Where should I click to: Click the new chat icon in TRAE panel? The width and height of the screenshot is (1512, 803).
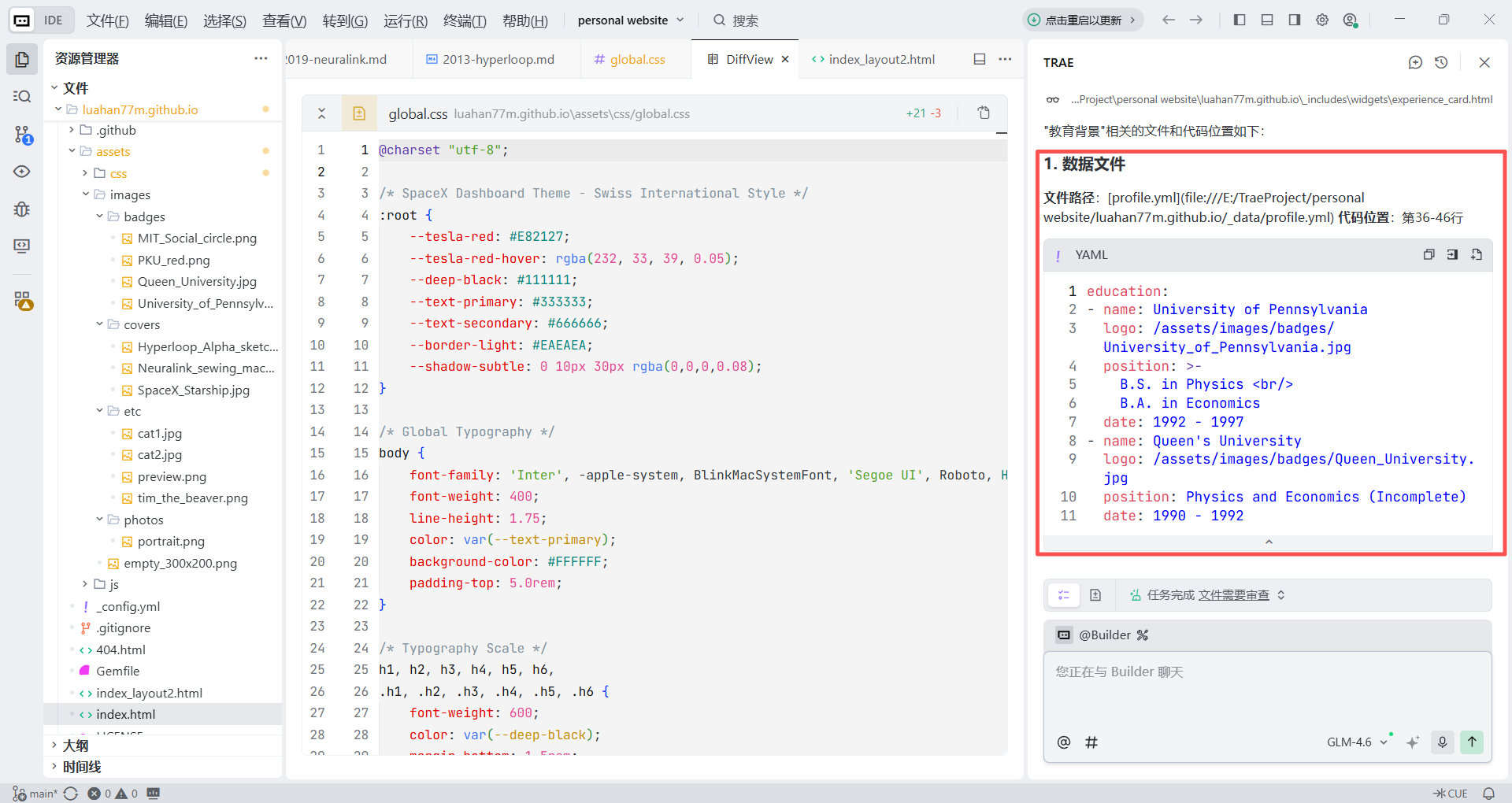point(1415,62)
